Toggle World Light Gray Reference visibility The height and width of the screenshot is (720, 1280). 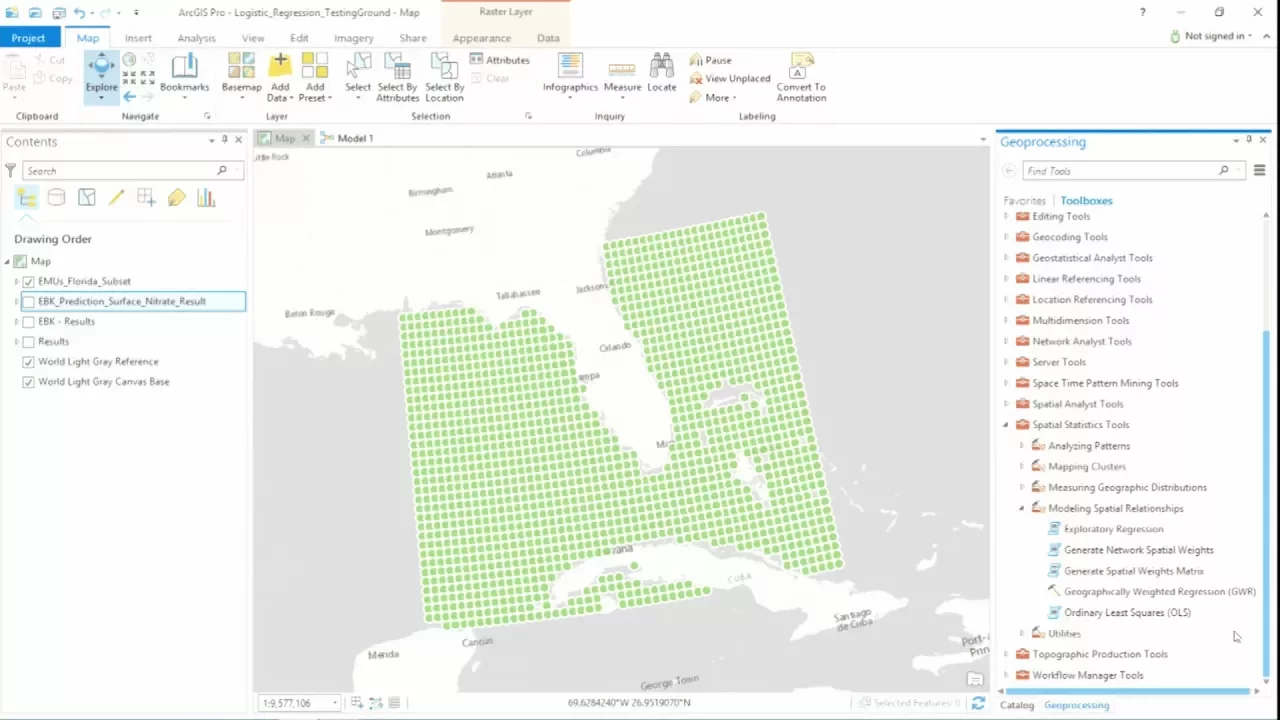click(x=28, y=362)
